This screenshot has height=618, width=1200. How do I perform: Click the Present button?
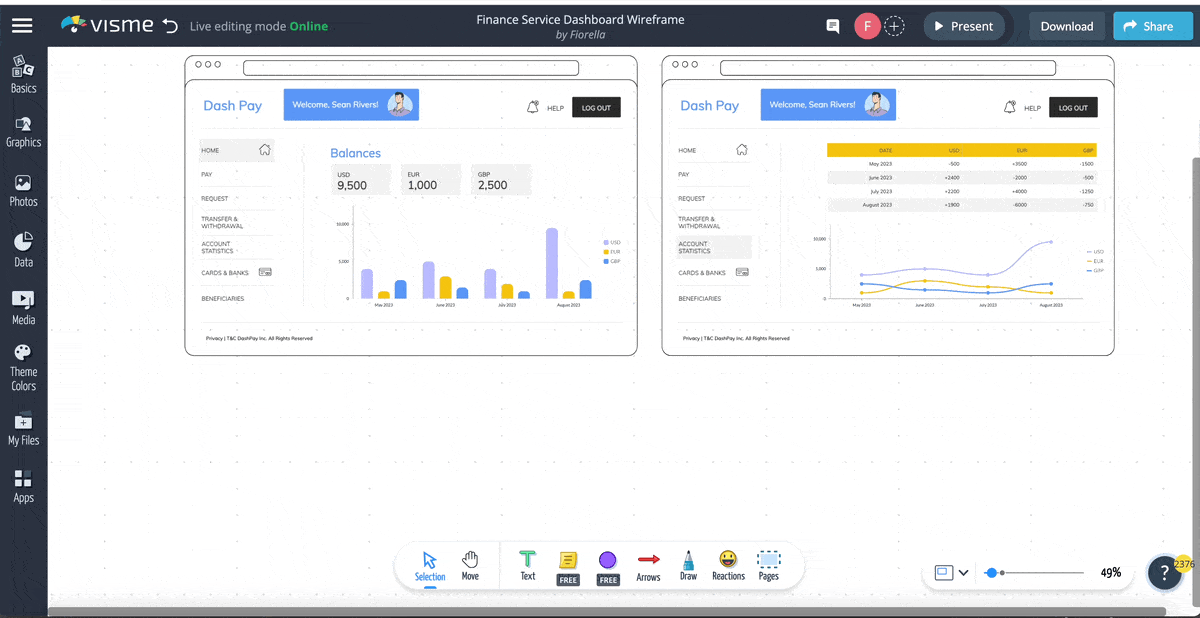[x=963, y=26]
